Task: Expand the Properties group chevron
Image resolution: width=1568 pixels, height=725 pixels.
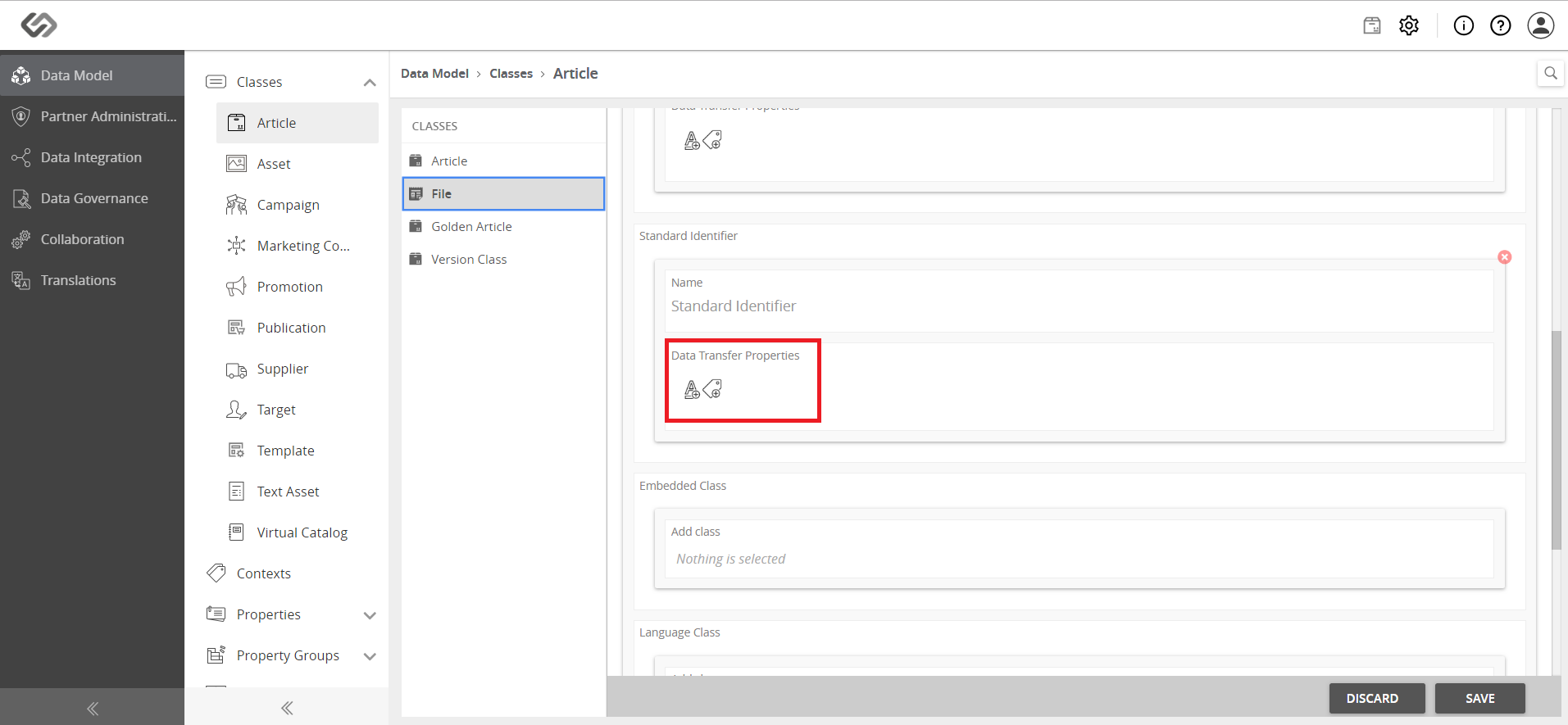Action: click(x=370, y=615)
